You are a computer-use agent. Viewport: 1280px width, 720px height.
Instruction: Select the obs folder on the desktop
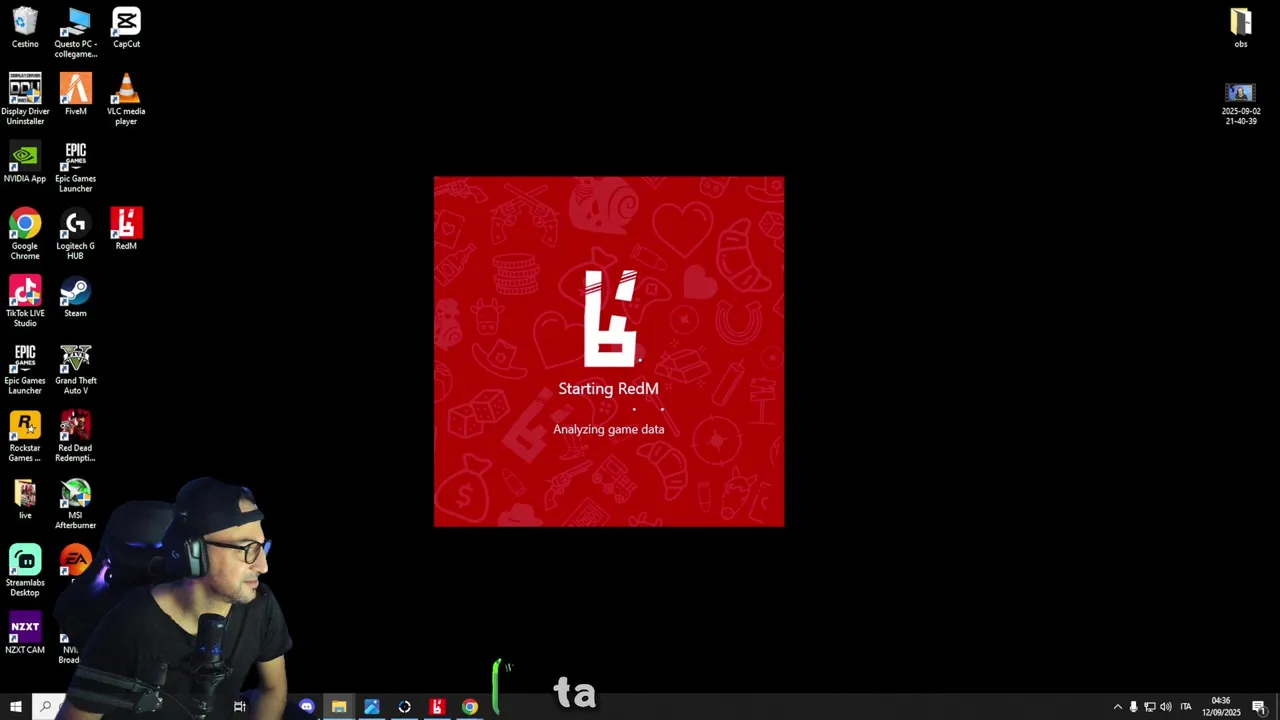click(1241, 28)
